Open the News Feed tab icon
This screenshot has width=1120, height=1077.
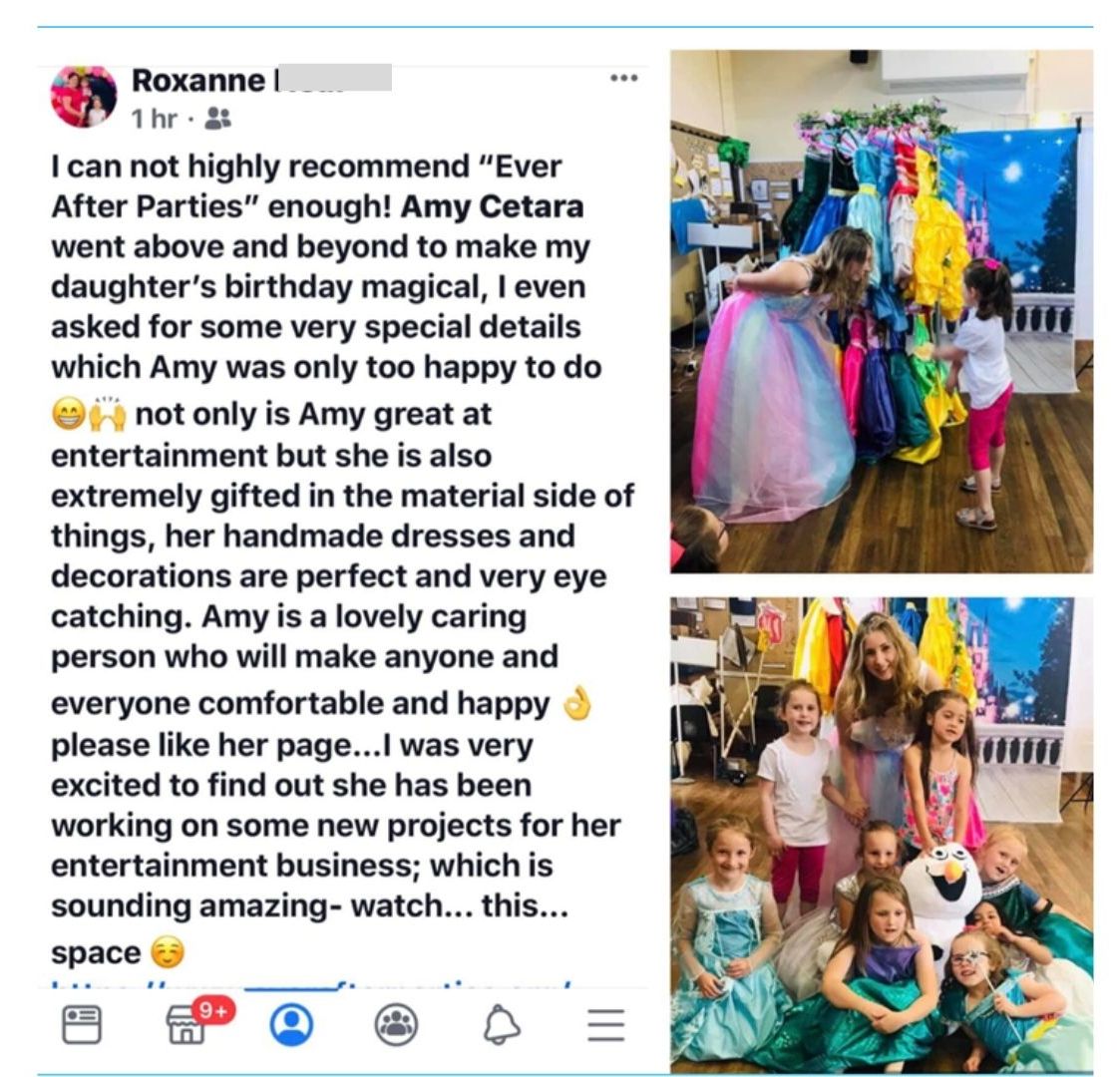coord(82,1025)
